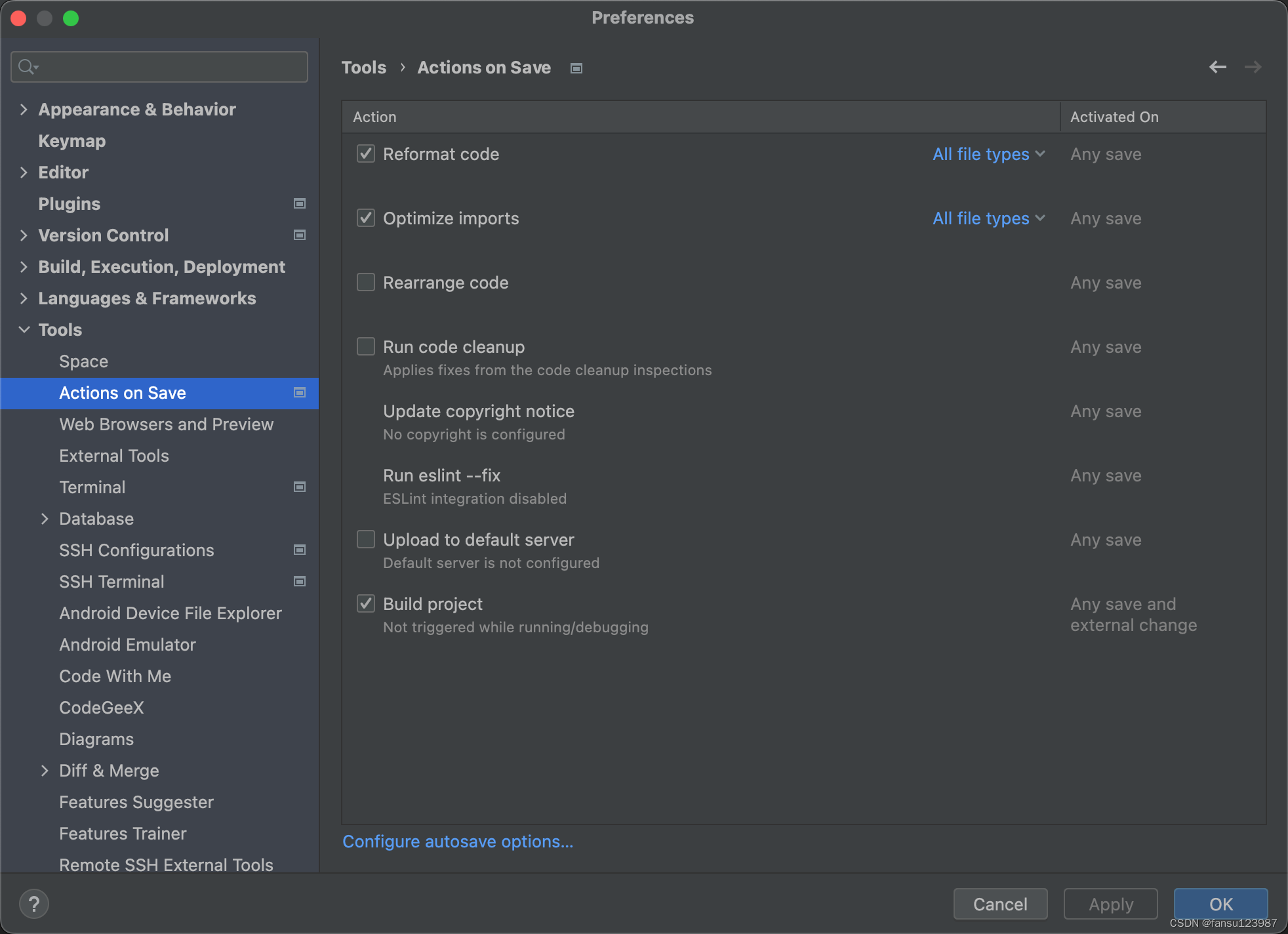Image resolution: width=1288 pixels, height=934 pixels.
Task: Enable the Rearrange code checkbox
Action: (366, 282)
